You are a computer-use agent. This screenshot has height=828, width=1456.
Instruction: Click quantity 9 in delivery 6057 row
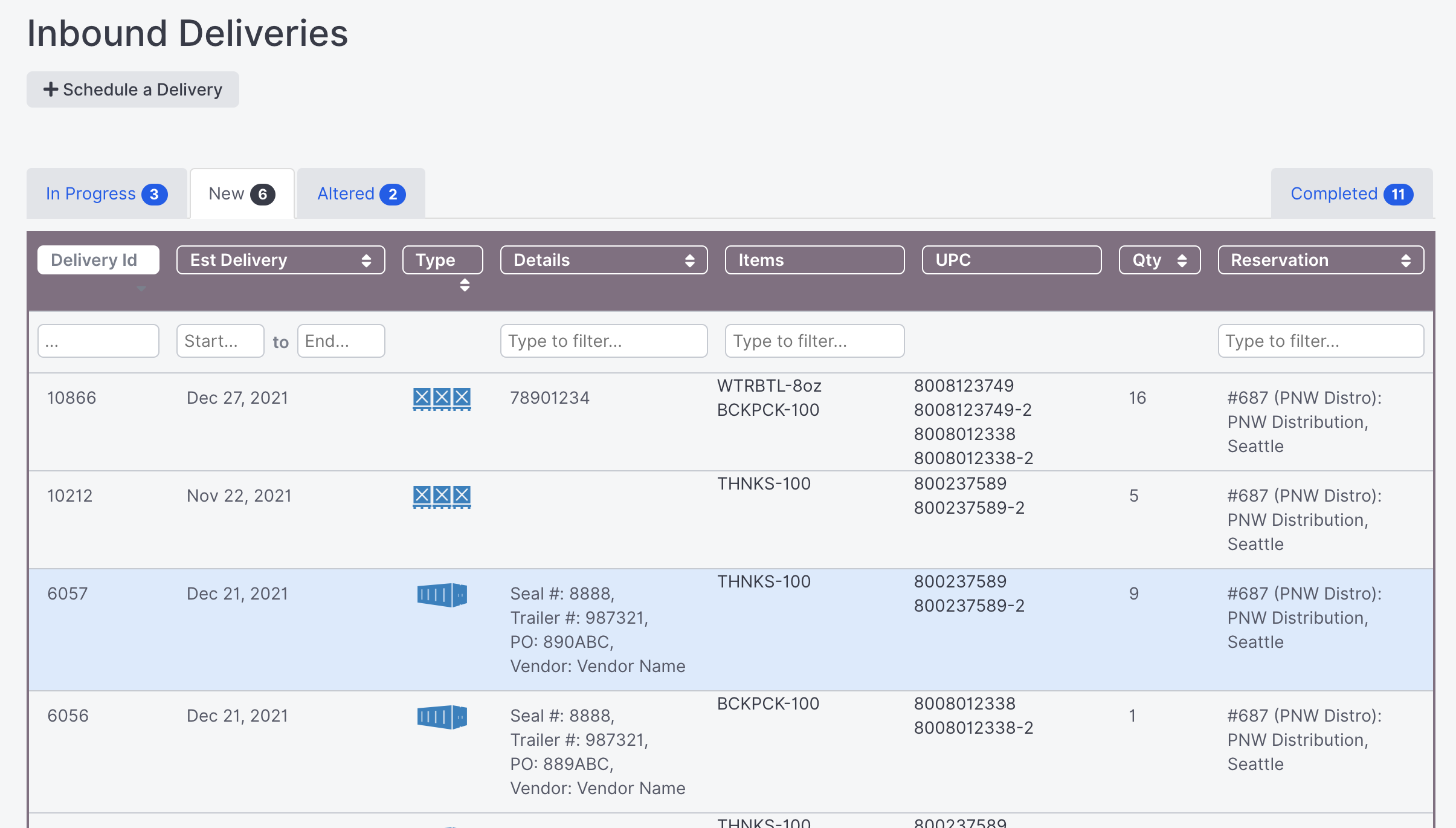(x=1134, y=594)
